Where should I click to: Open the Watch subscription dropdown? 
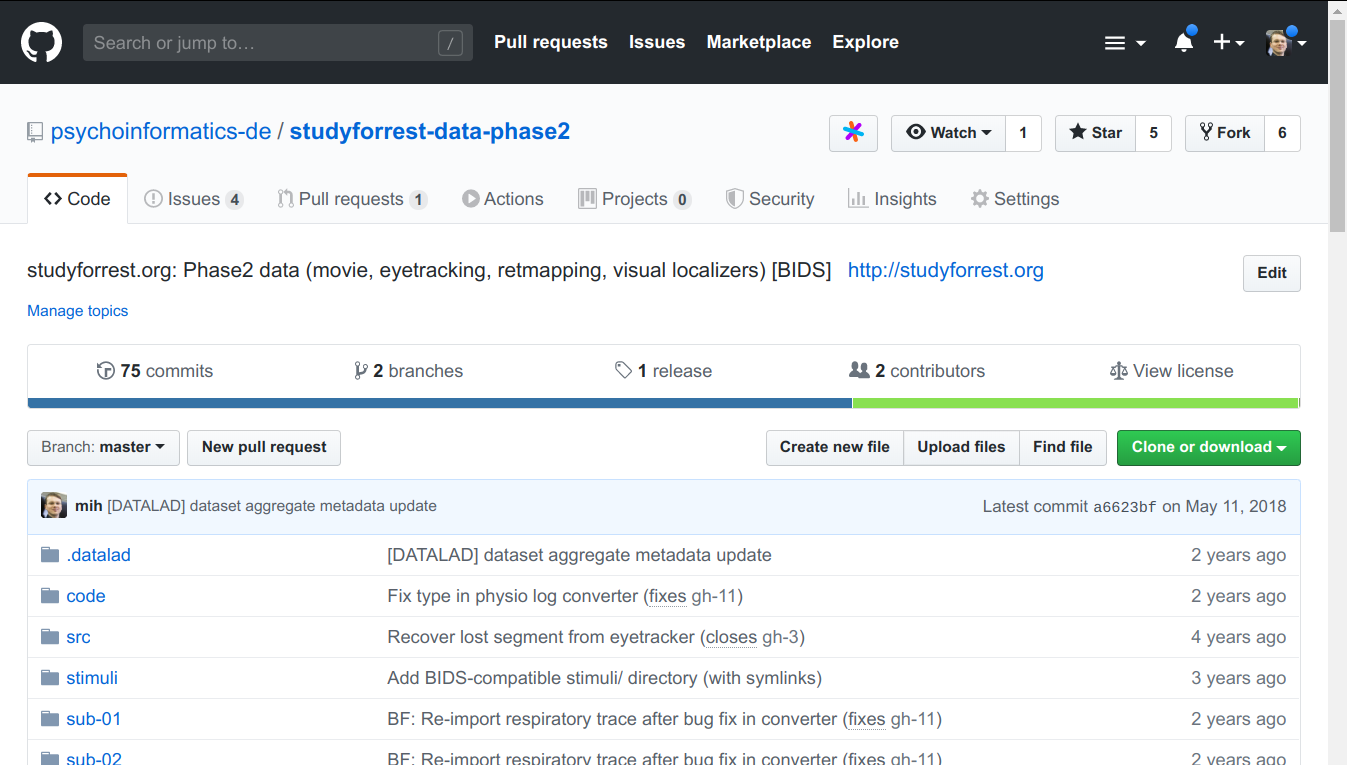[948, 133]
